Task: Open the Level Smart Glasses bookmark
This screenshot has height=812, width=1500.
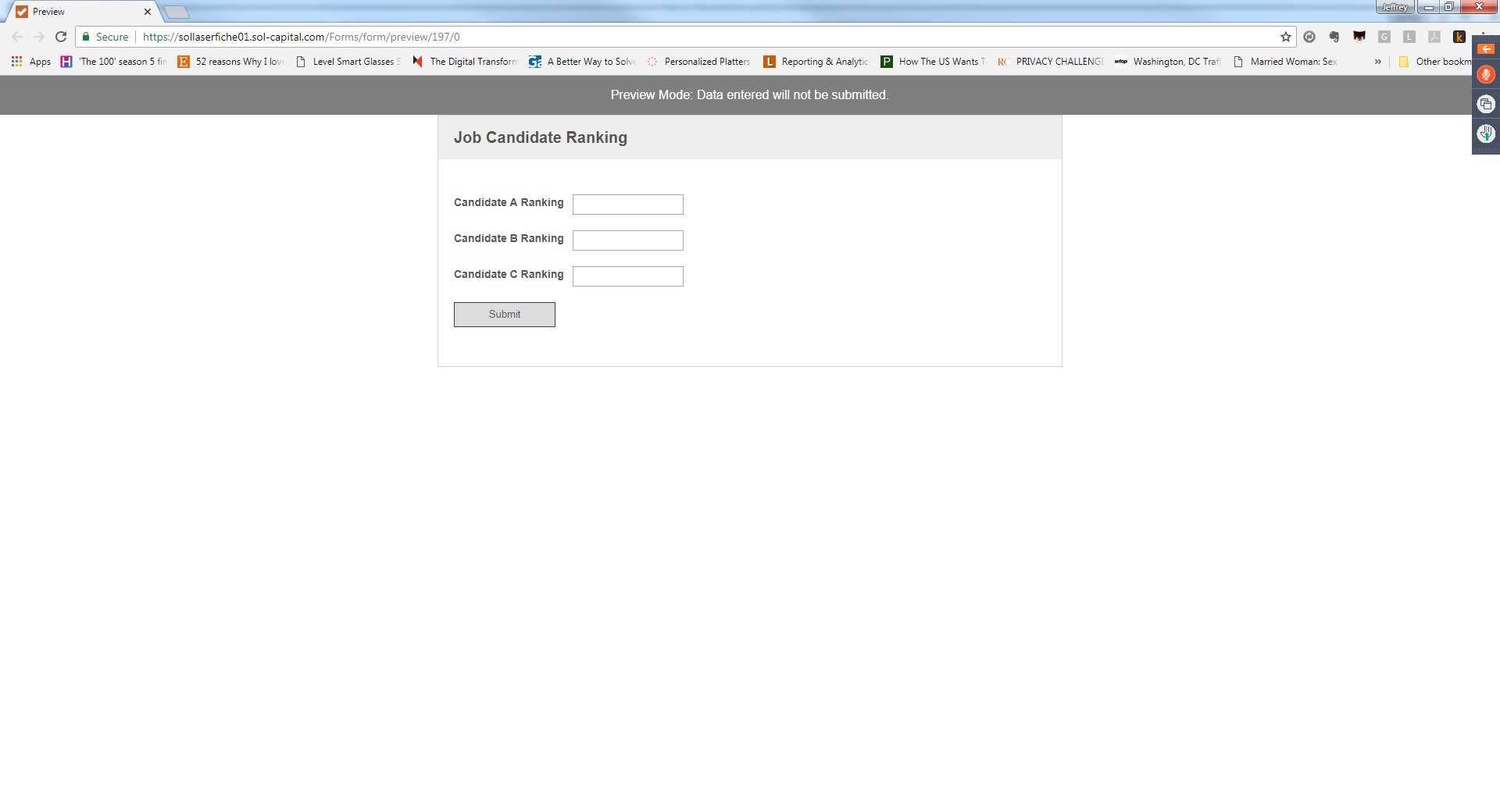Action: (348, 62)
